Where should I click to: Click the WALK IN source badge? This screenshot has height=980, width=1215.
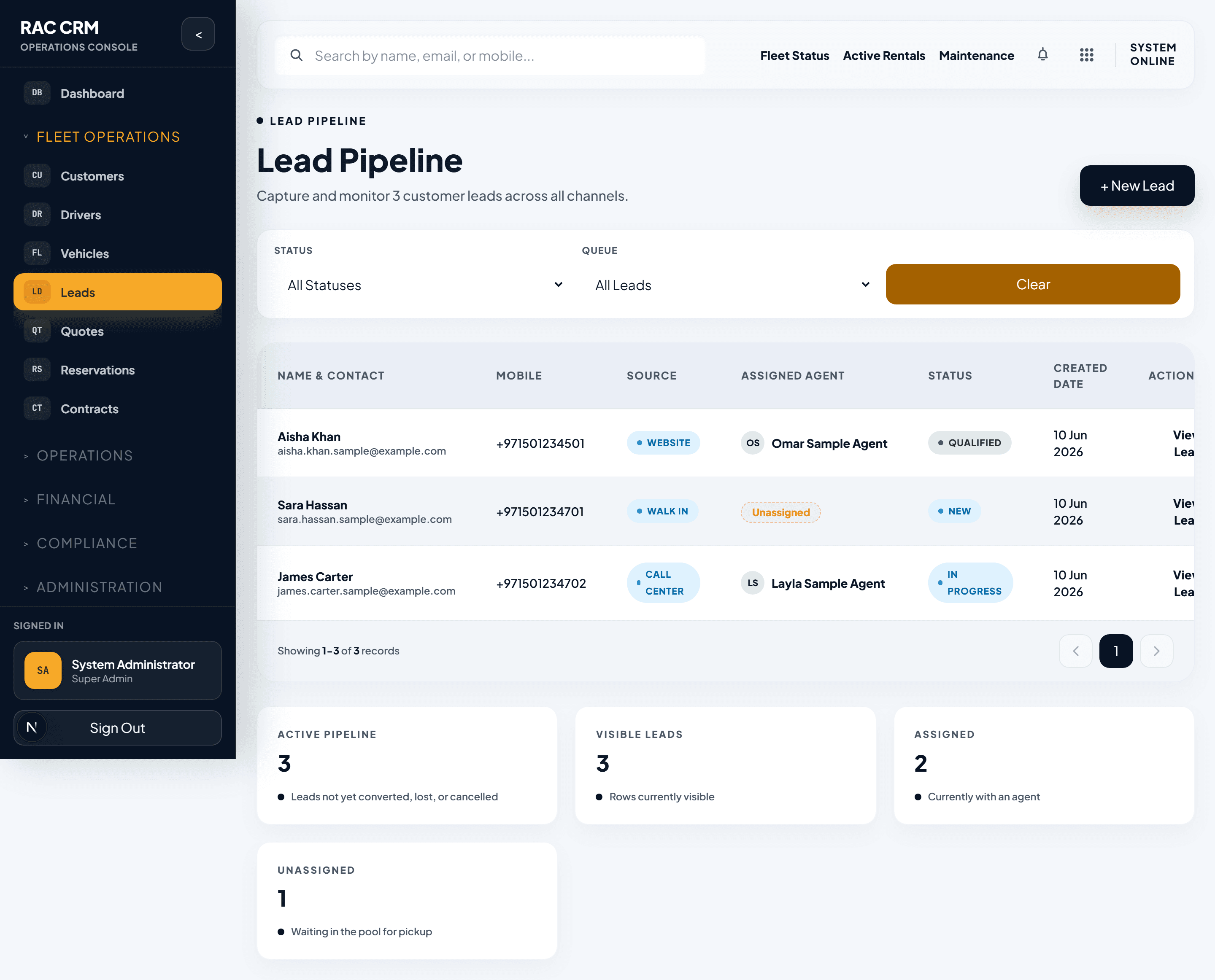coord(662,511)
